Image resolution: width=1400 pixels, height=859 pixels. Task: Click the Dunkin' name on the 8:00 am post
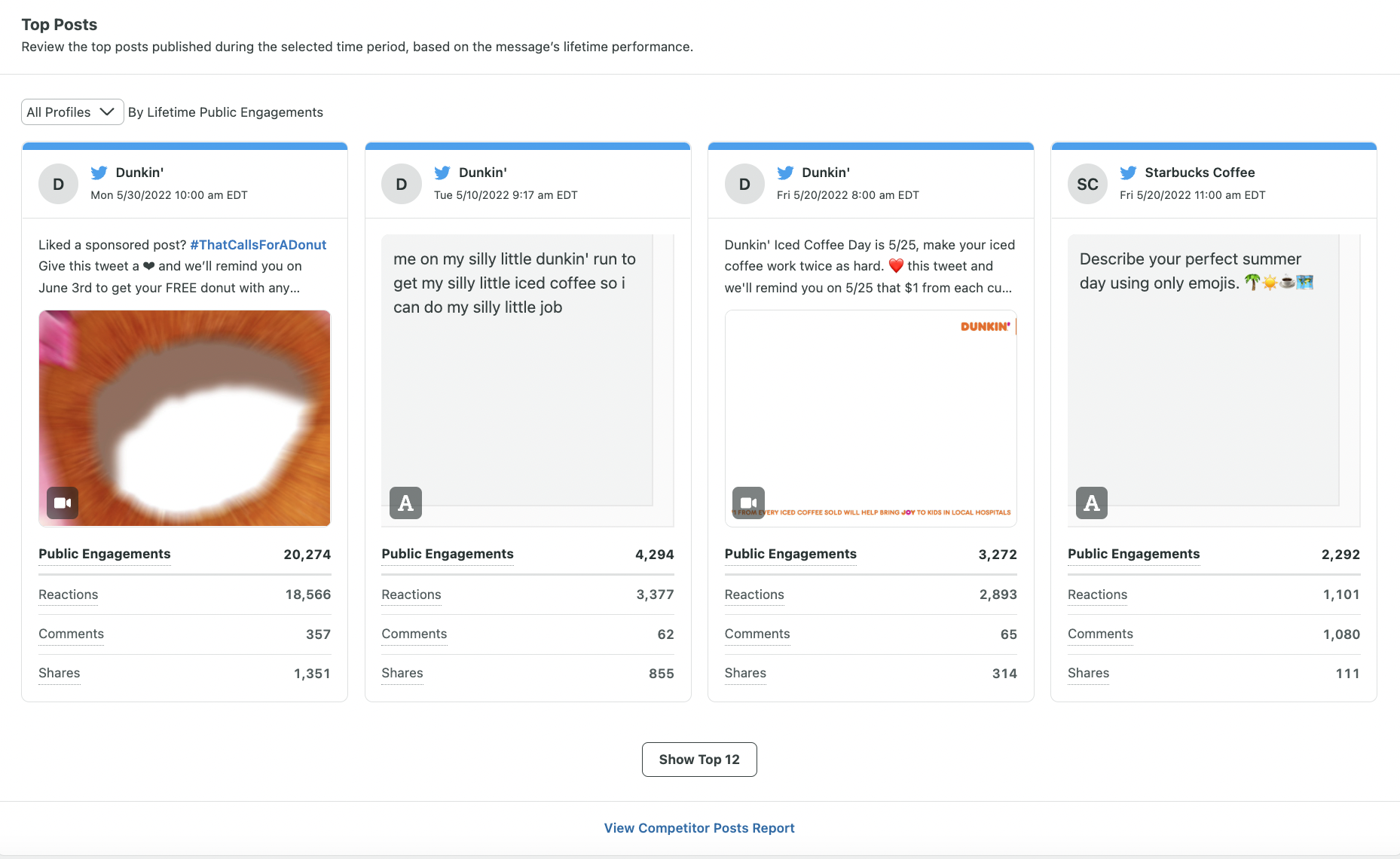(826, 173)
